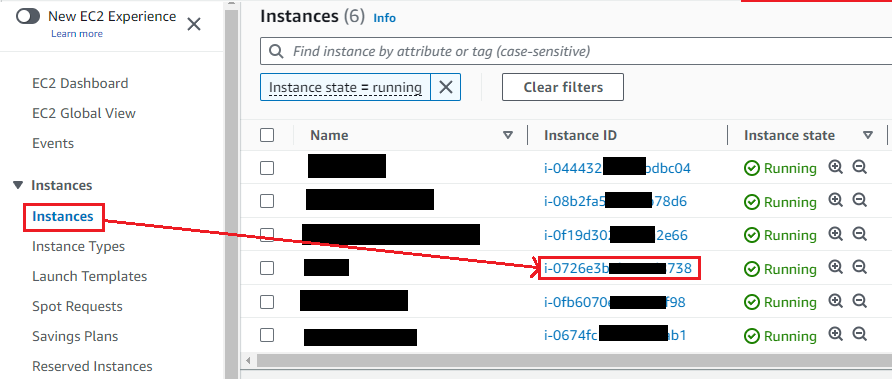This screenshot has height=379, width=892.
Task: Click the search magnifier icon
Action: pyautogui.click(x=276, y=51)
